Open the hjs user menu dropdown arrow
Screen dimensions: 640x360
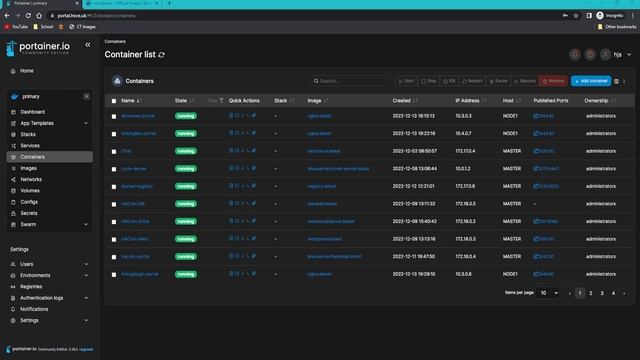[629, 54]
